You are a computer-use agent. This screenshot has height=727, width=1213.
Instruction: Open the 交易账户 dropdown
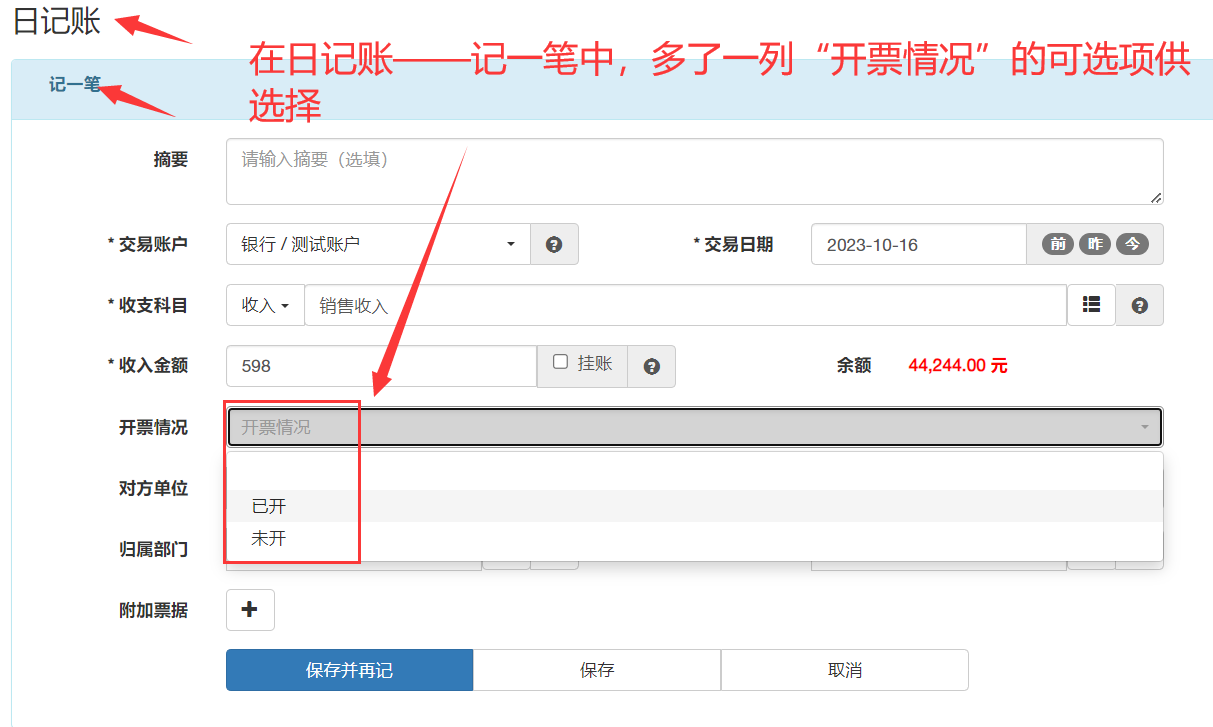(x=378, y=244)
